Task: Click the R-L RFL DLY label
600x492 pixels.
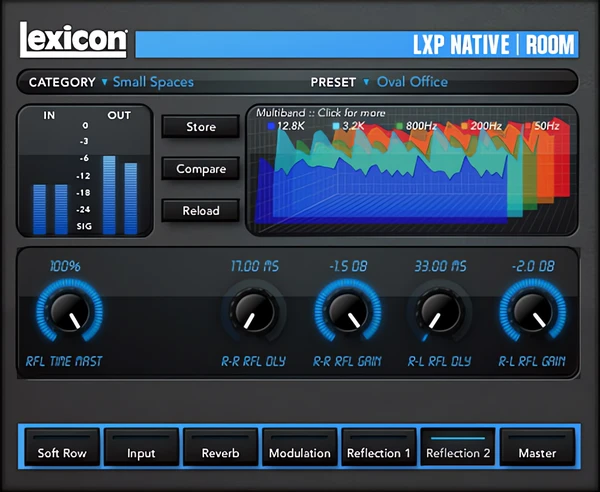Action: [439, 362]
